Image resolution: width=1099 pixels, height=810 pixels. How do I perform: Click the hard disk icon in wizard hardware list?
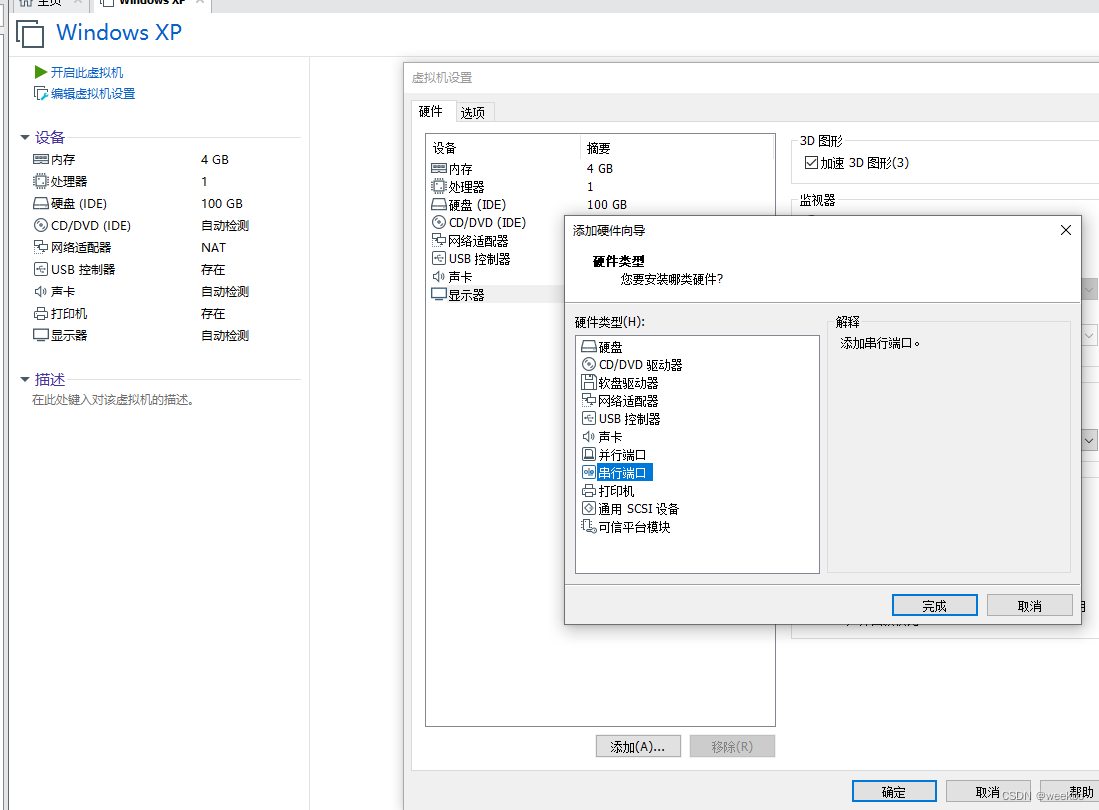coord(589,347)
